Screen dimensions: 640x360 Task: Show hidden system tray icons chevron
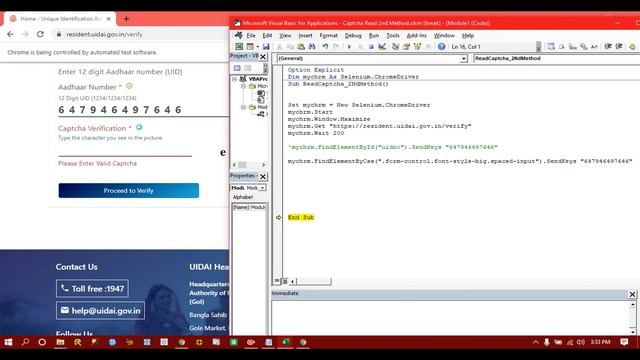click(536, 342)
